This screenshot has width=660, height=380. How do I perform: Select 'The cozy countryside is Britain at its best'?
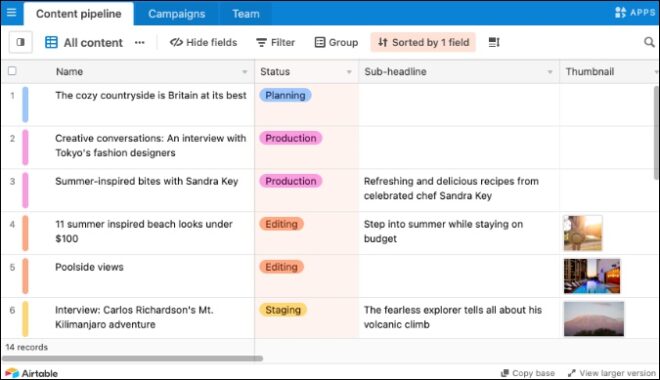151,96
